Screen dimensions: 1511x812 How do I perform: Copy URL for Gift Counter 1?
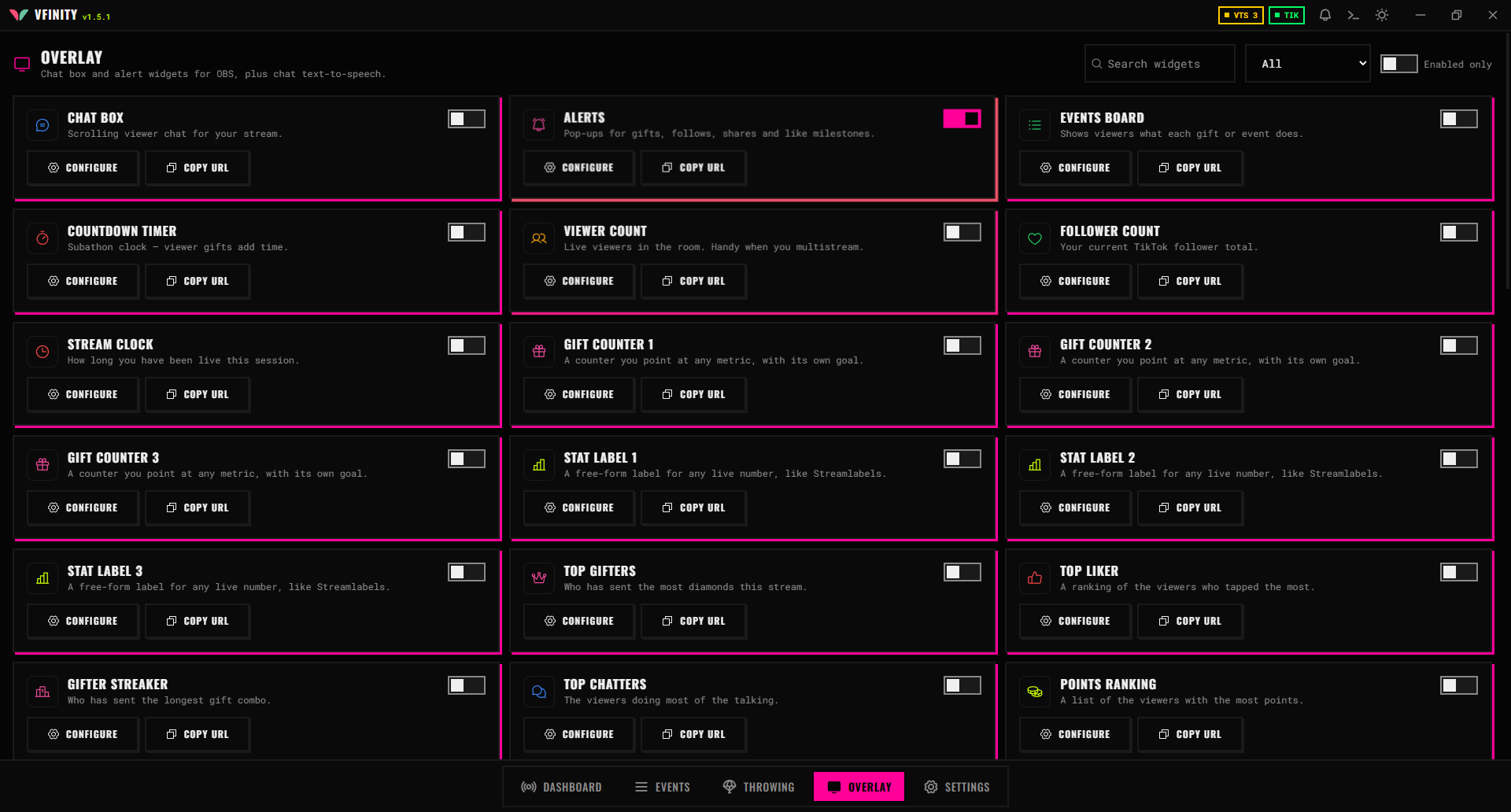pyautogui.click(x=693, y=394)
